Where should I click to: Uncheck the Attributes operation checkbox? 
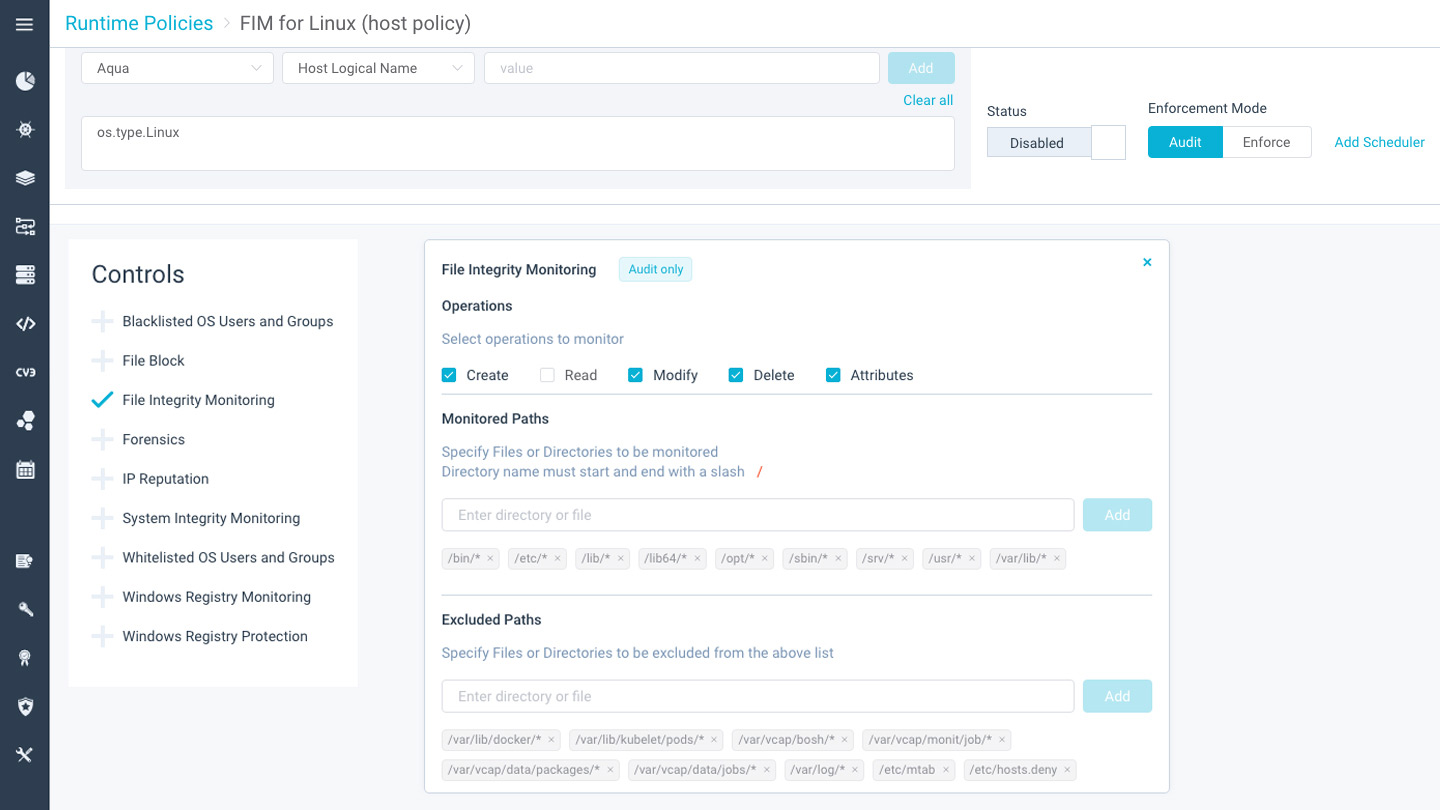click(833, 375)
